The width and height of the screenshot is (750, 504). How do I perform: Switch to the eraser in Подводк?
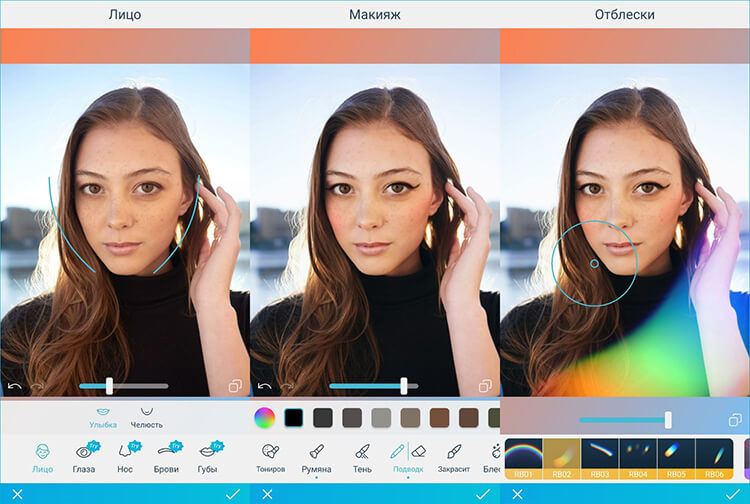[x=419, y=451]
